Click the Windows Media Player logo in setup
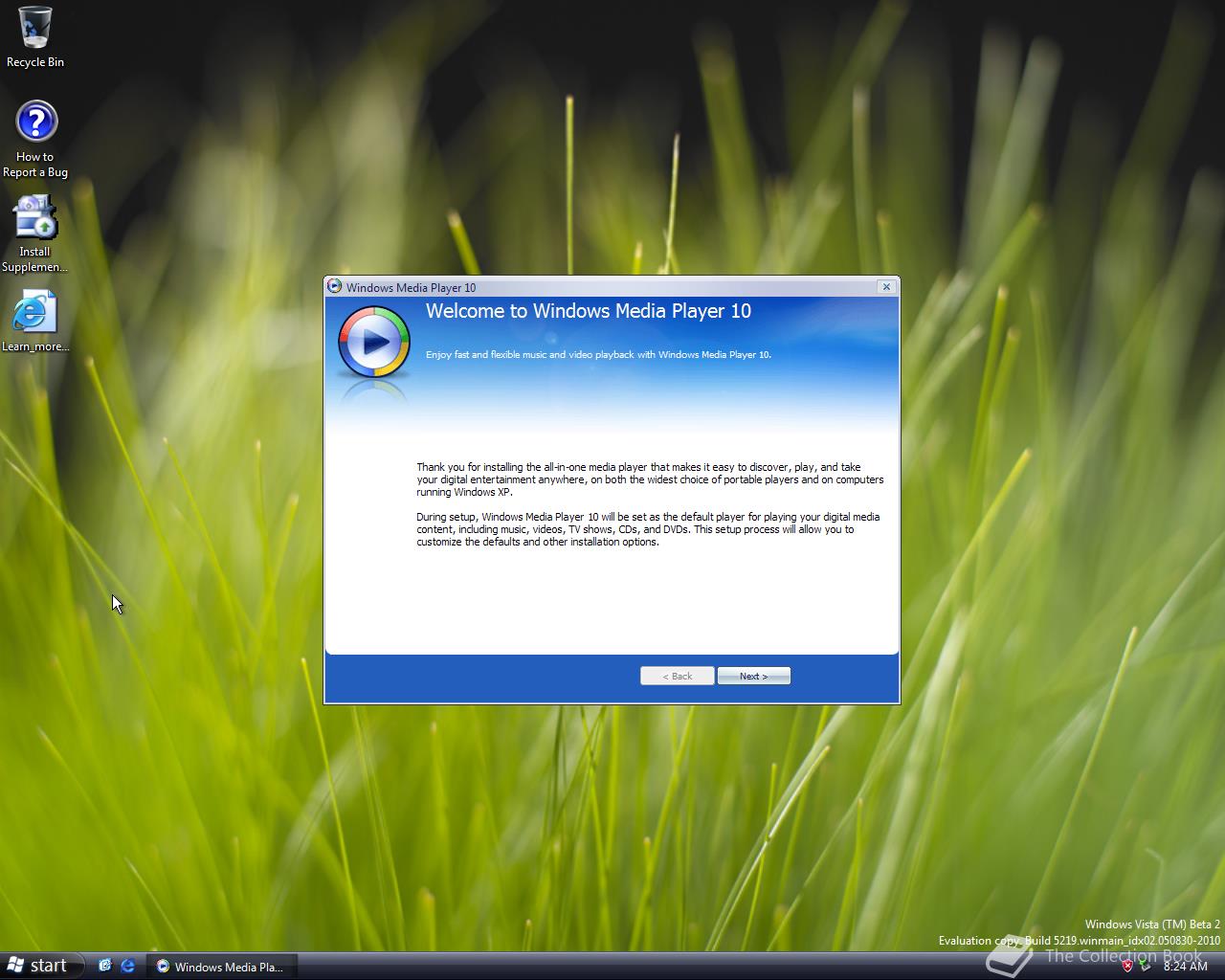1225x980 pixels. coord(373,342)
